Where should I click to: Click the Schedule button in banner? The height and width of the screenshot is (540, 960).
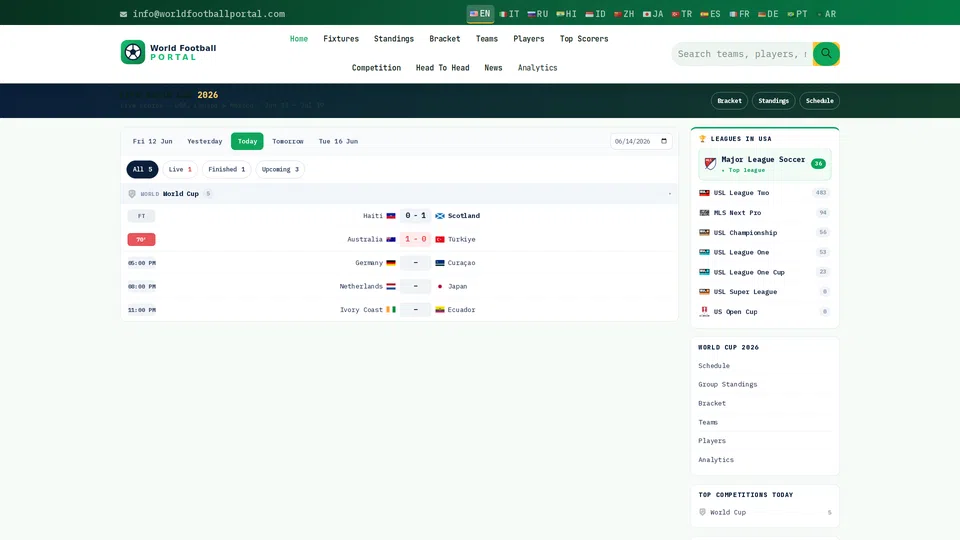pos(819,101)
